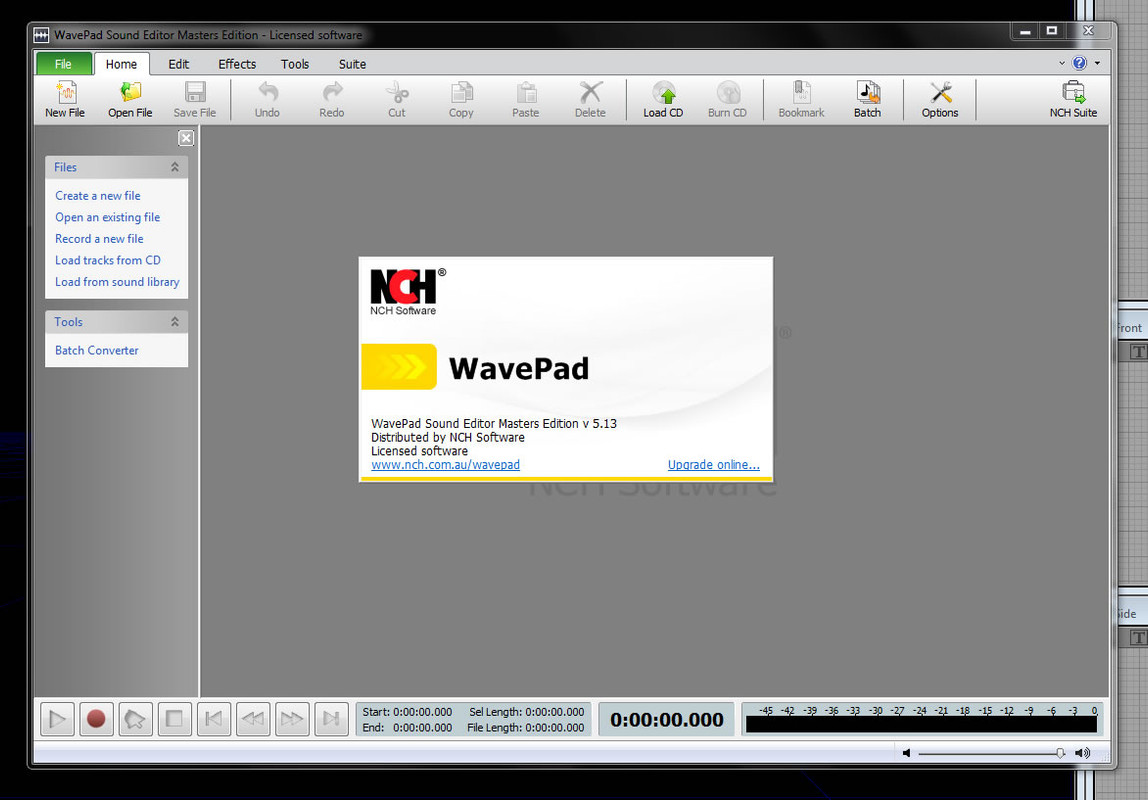Click the loud speaker icon right of volume
Screen dimensions: 1148x800
click(1083, 753)
